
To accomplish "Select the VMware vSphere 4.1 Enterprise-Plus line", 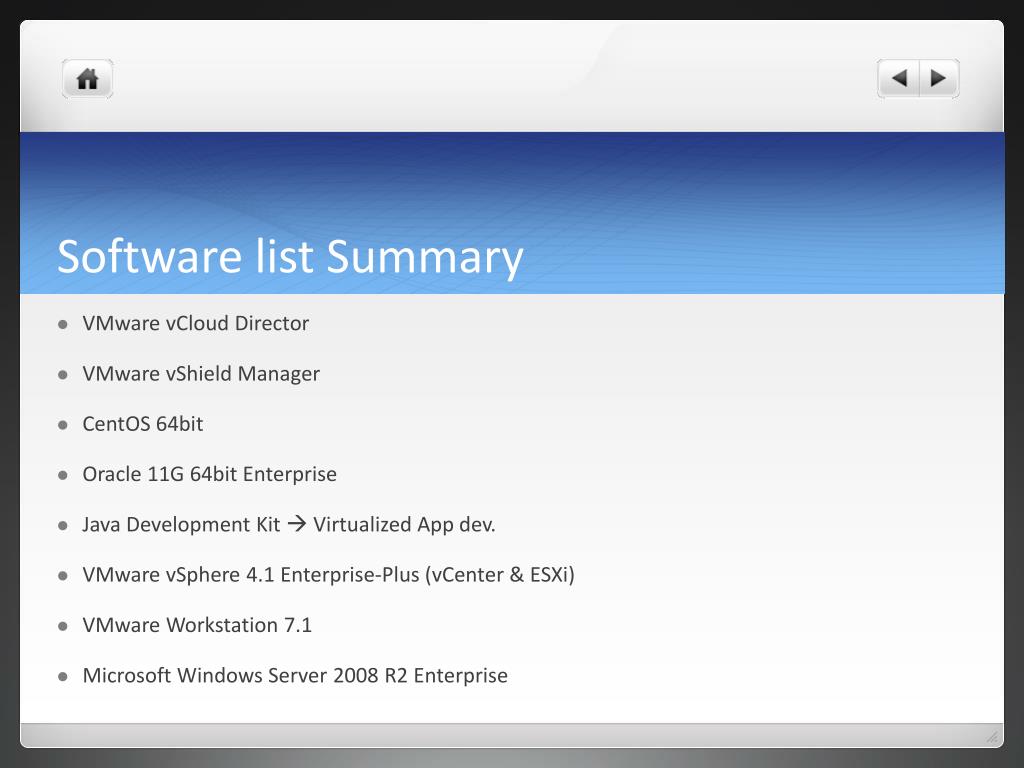I will [x=328, y=575].
